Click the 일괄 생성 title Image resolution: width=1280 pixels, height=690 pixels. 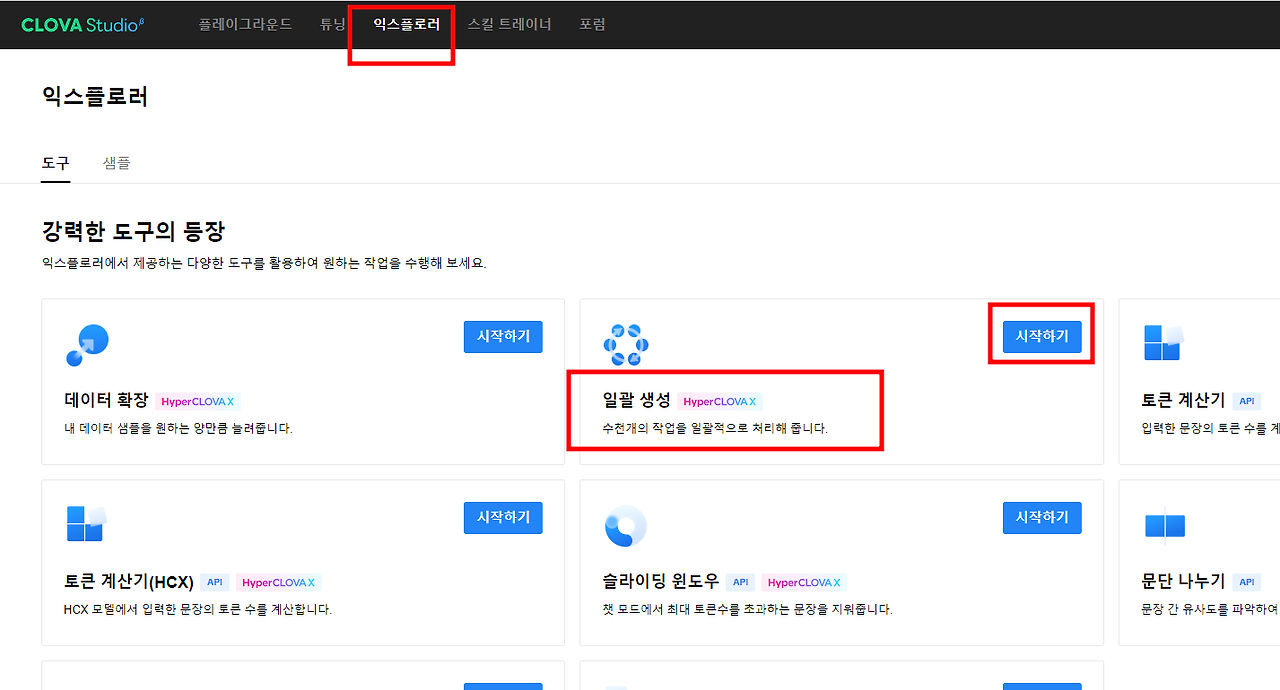coord(637,401)
